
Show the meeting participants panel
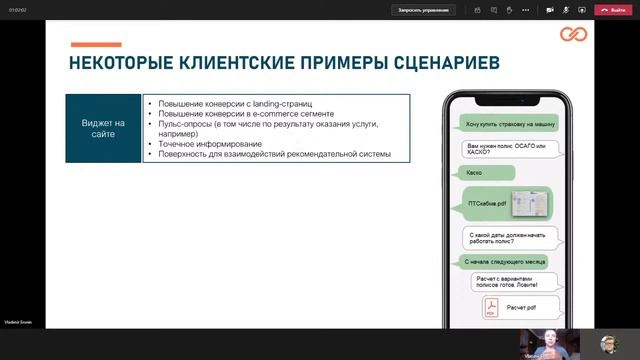pyautogui.click(x=478, y=10)
